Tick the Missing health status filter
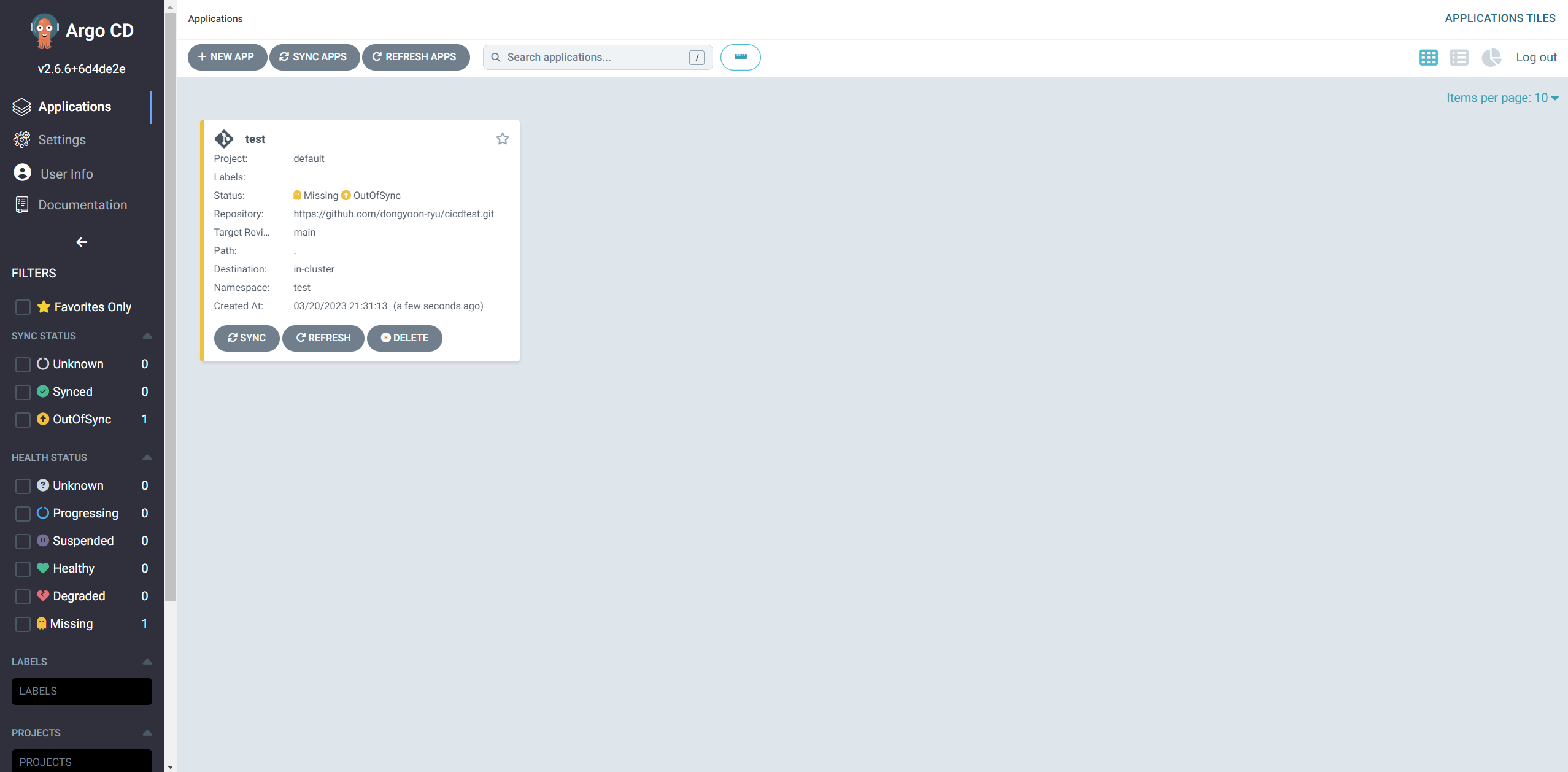The width and height of the screenshot is (1568, 772). (23, 623)
